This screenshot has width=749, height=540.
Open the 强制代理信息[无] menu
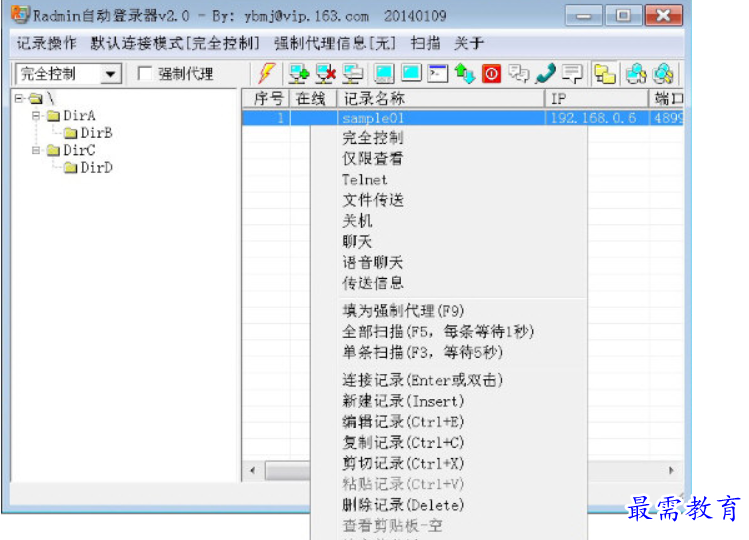click(335, 43)
